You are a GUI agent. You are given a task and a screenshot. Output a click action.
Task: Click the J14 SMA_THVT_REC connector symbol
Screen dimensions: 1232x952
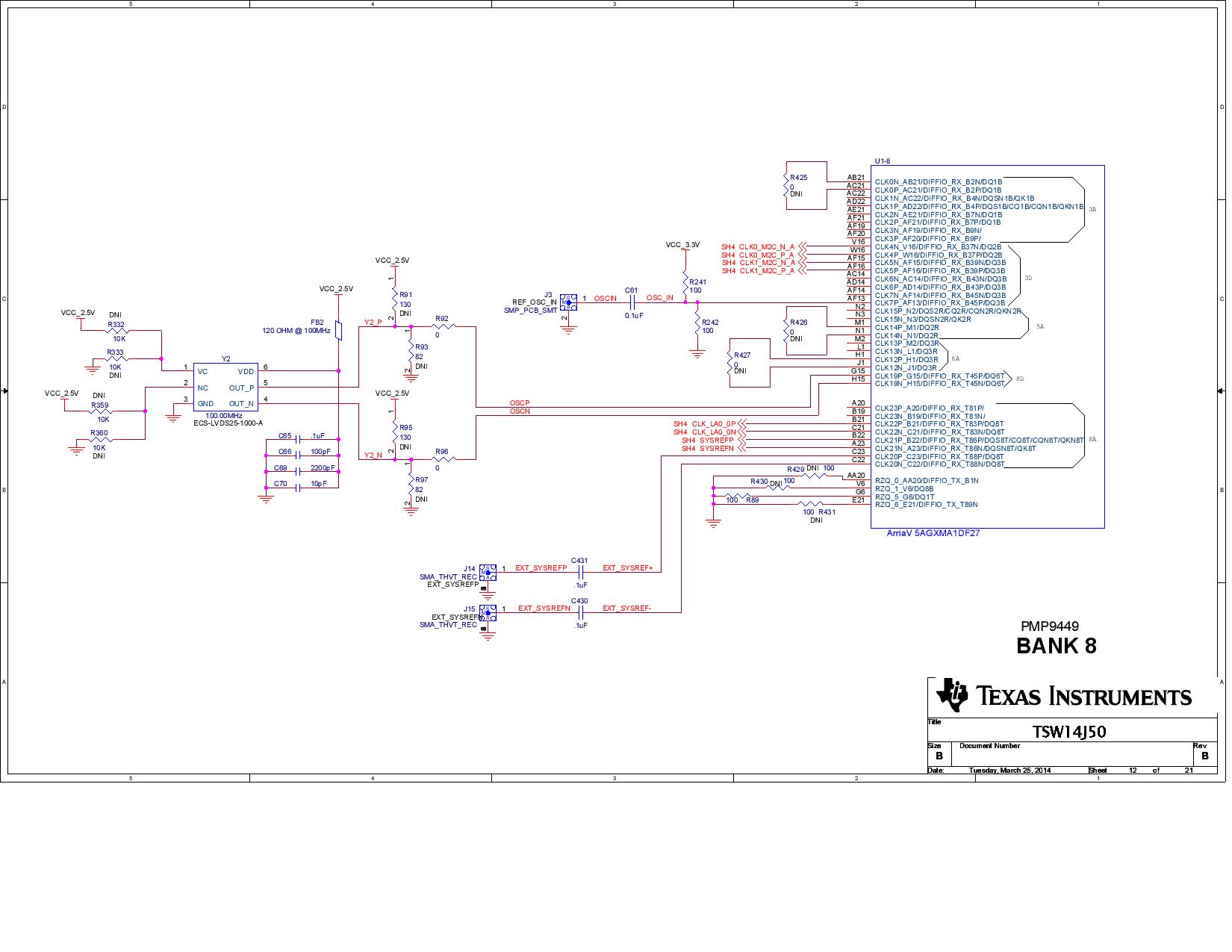(489, 571)
